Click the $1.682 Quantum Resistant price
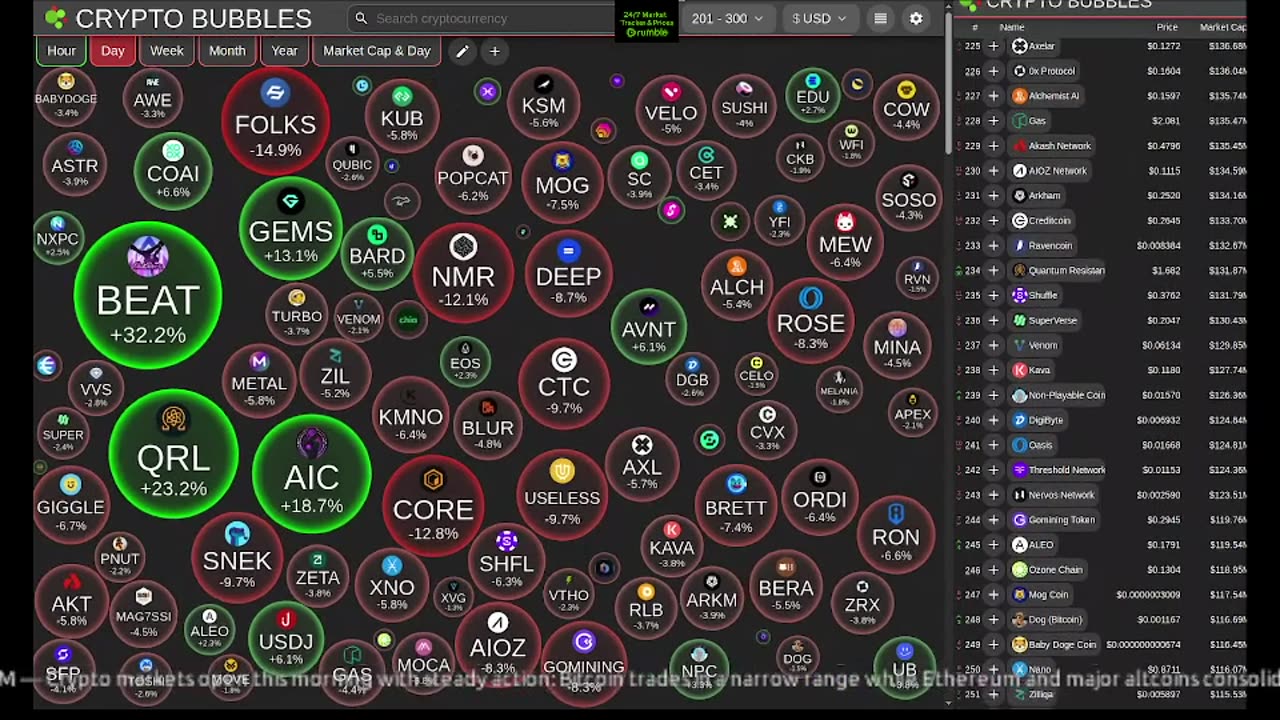The width and height of the screenshot is (1280, 720). 1166,270
